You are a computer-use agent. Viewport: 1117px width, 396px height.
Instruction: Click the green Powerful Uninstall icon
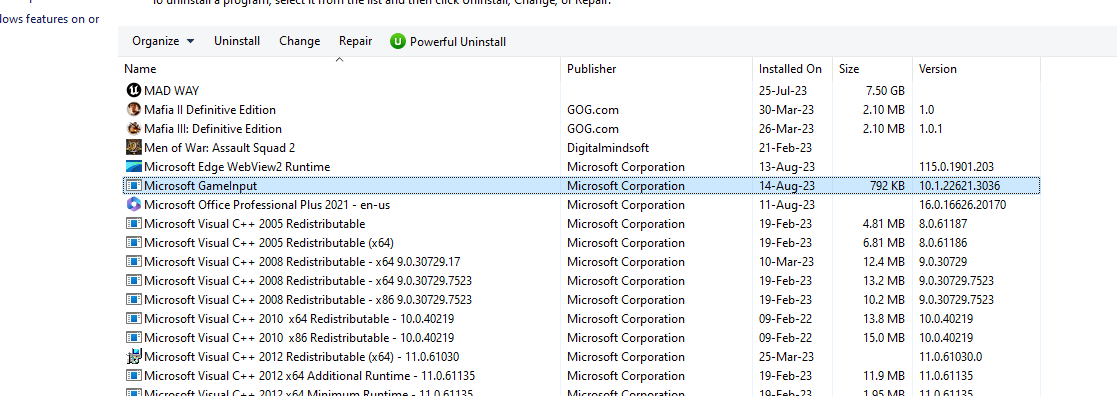[x=398, y=41]
